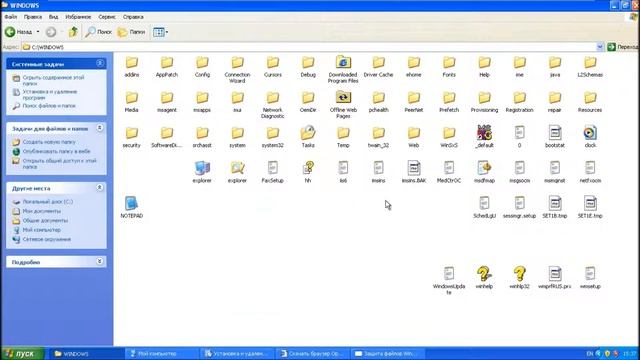This screenshot has height=360, width=640.
Task: Open the Избранное menu
Action: pyautogui.click(x=78, y=17)
